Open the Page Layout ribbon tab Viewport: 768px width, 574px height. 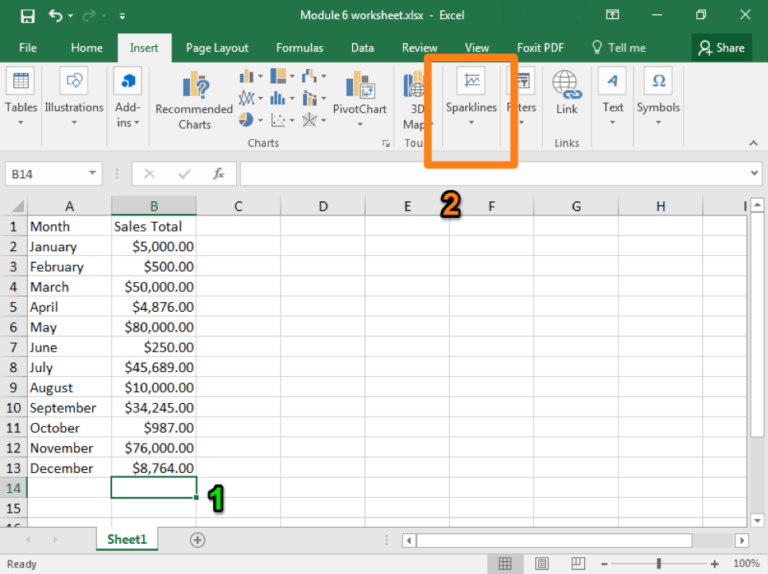pos(217,48)
